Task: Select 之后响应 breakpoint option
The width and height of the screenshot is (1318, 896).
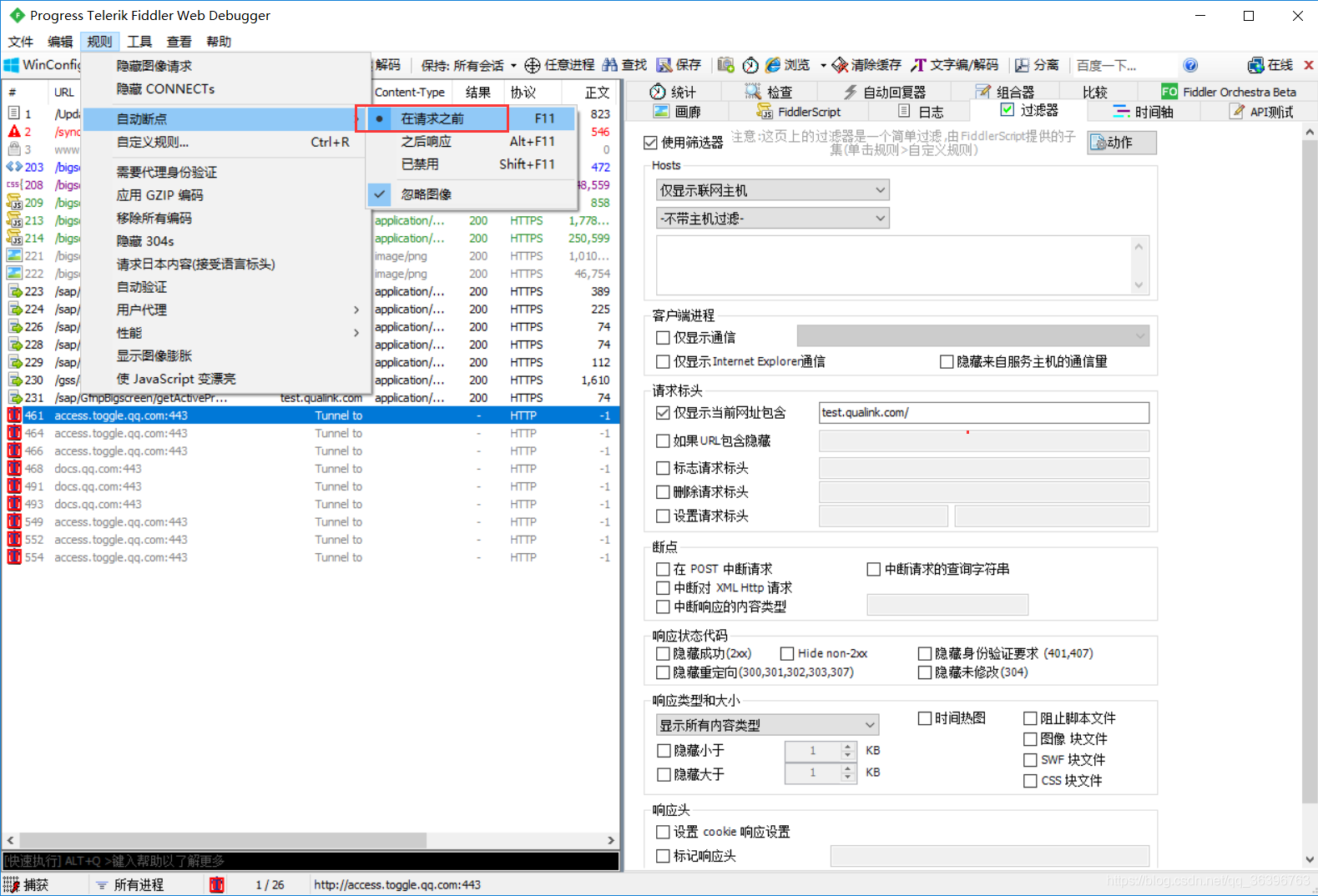Action: tap(472, 142)
